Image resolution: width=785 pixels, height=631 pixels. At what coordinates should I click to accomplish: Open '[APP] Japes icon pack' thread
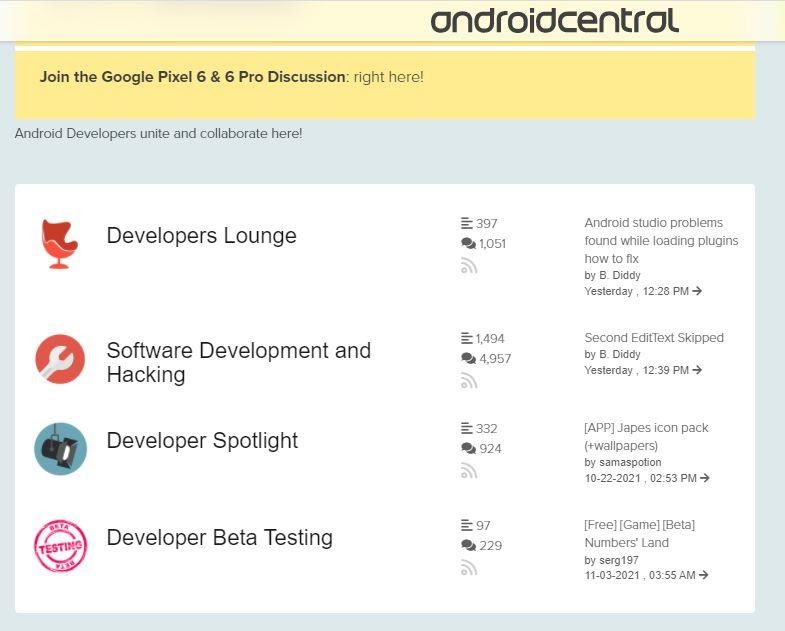(646, 437)
